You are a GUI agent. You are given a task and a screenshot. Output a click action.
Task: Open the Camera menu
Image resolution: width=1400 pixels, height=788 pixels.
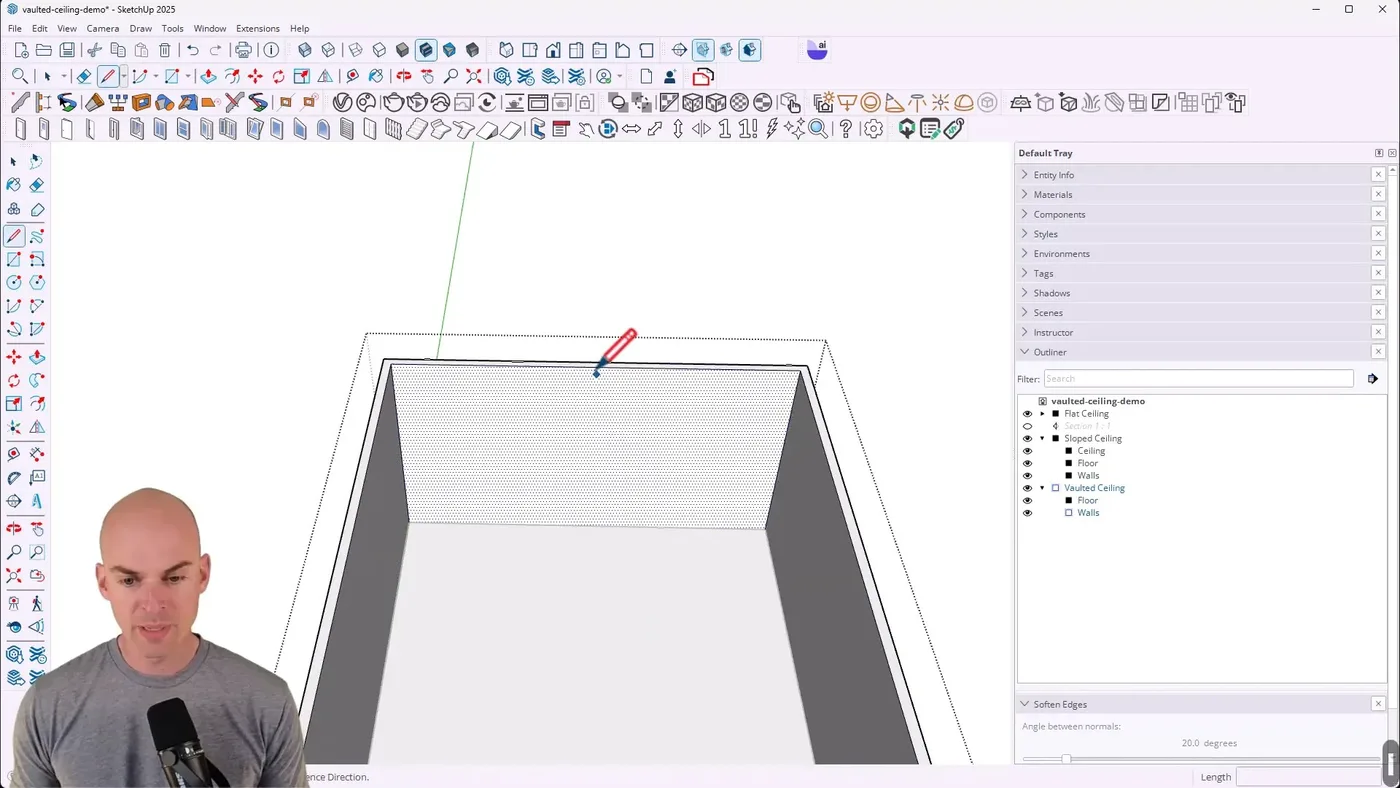click(x=102, y=29)
